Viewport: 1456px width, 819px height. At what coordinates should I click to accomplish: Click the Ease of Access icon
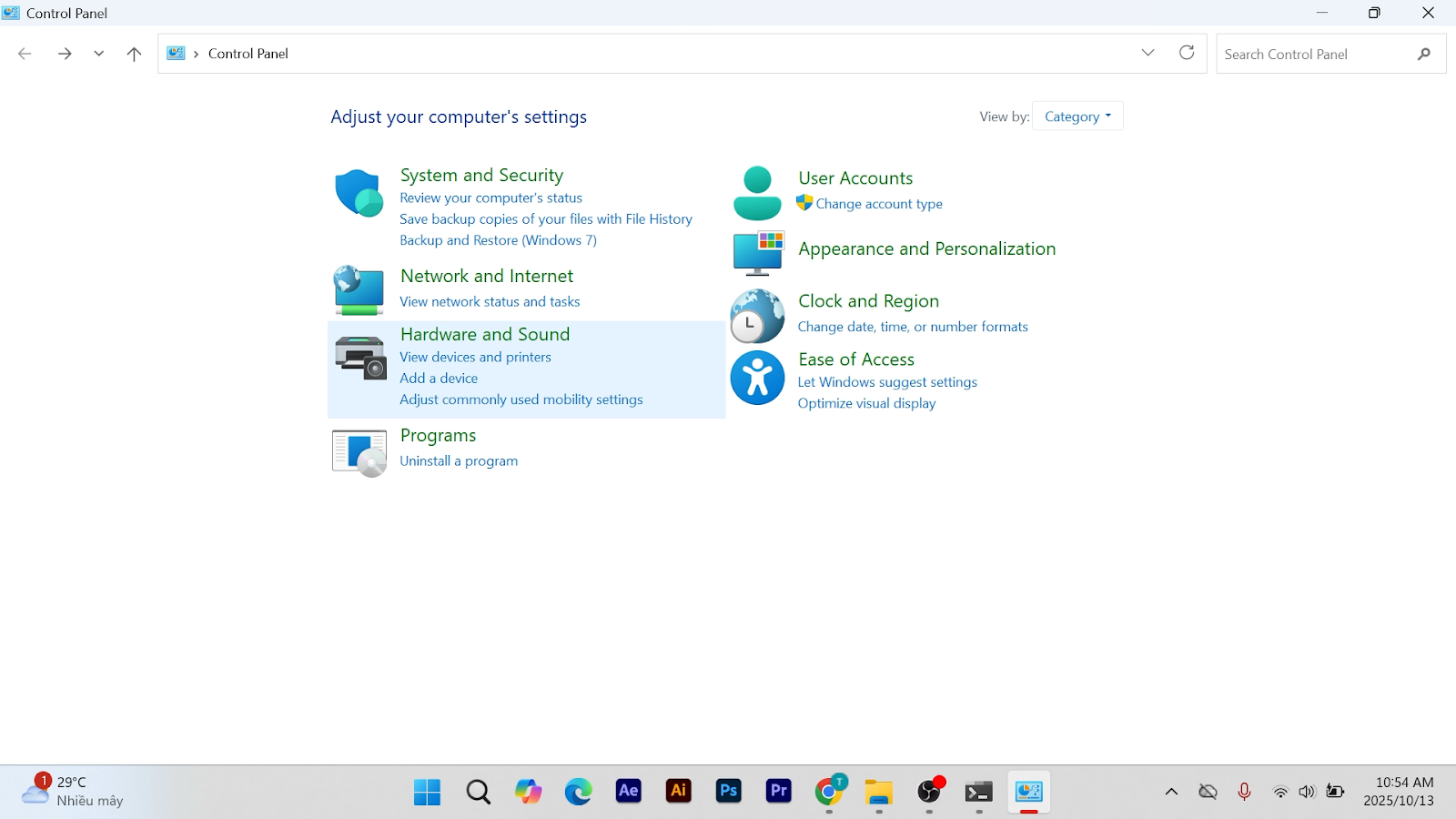click(x=757, y=378)
